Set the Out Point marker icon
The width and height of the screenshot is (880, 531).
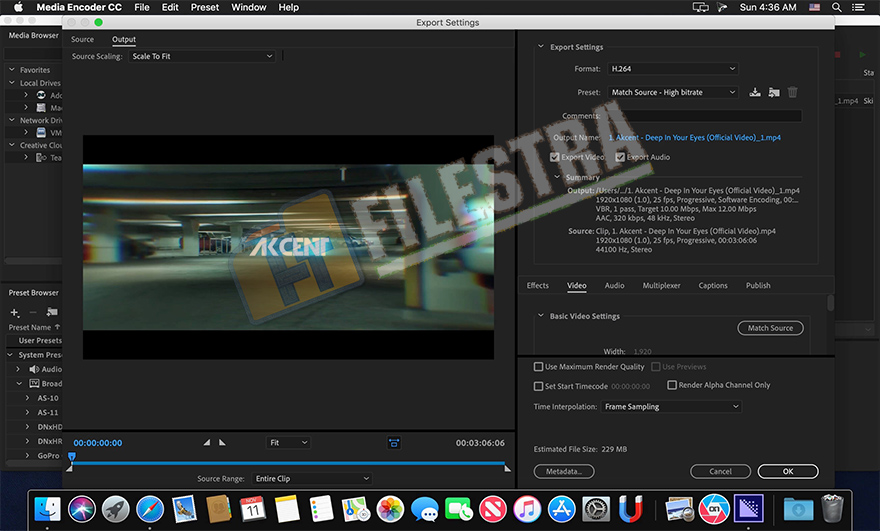[x=222, y=442]
